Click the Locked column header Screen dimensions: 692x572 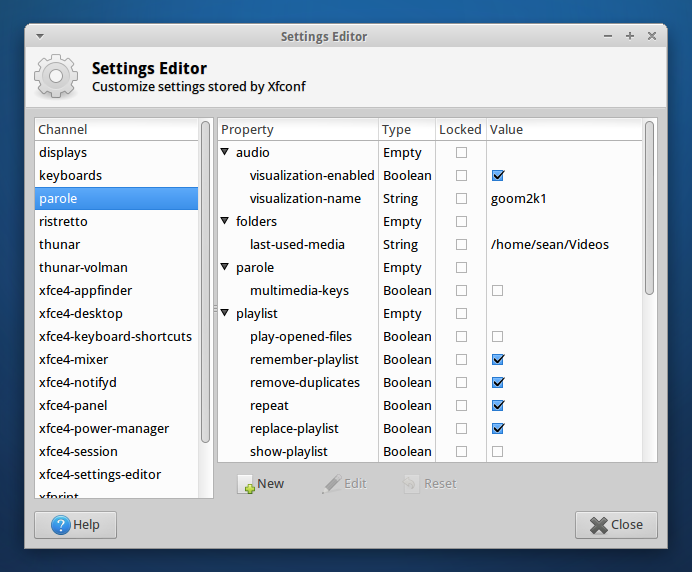(461, 130)
